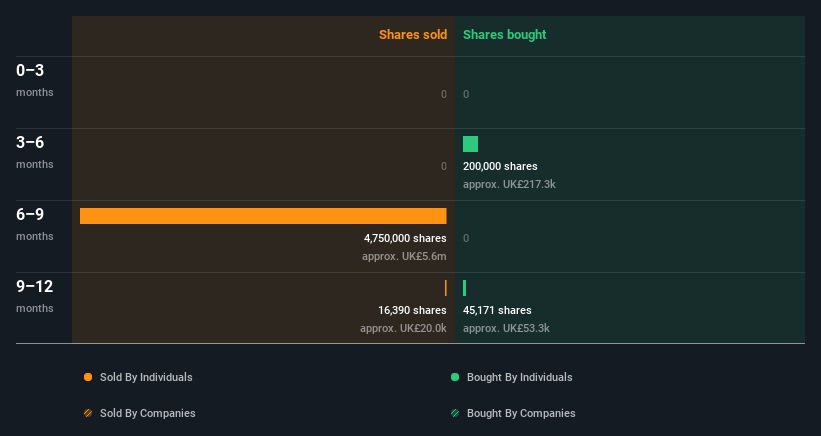Click the Shares sold column header
Viewport: 821px width, 436px height.
413,35
